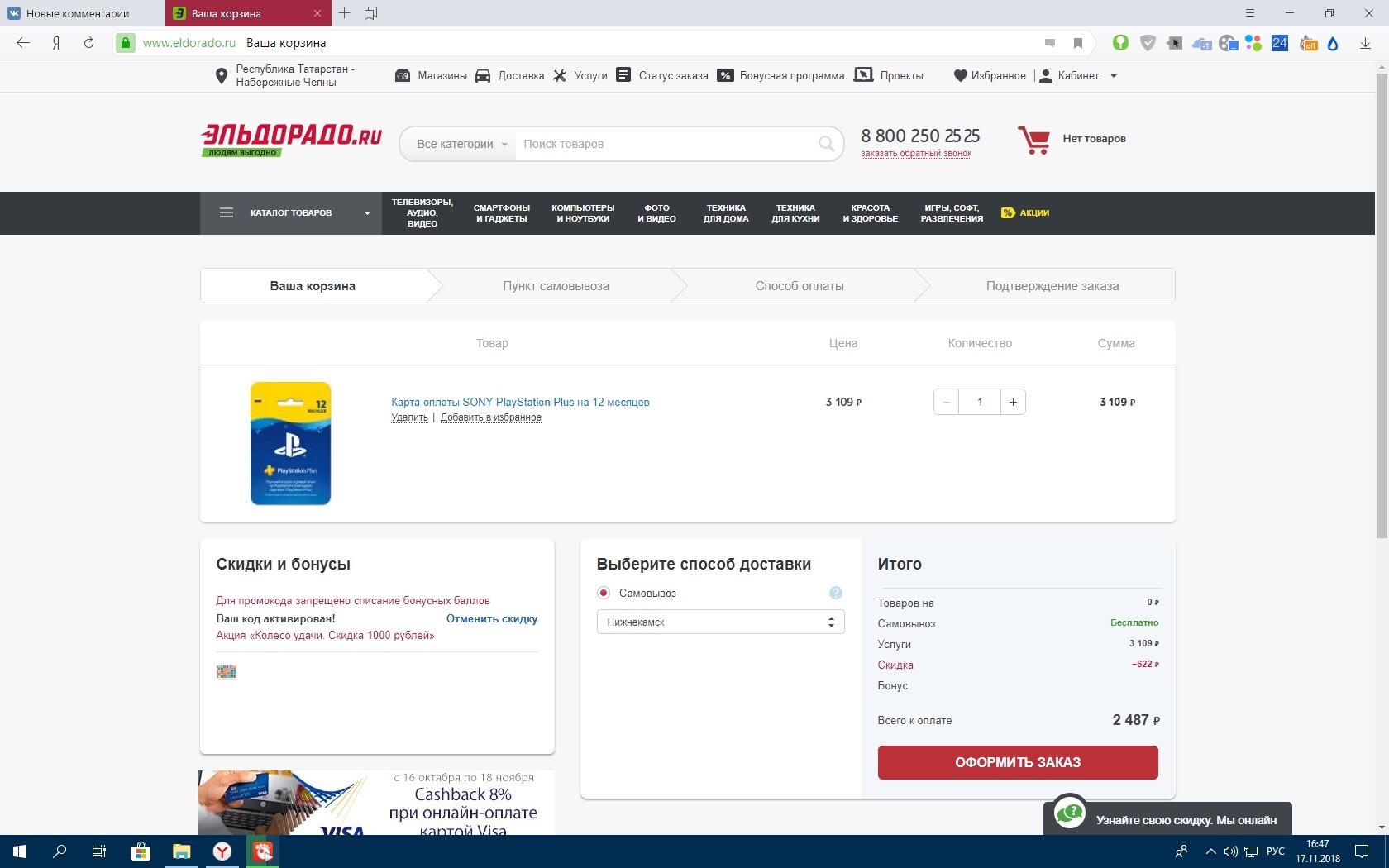The width and height of the screenshot is (1389, 868).
Task: Reload the page with refresh icon
Action: (x=88, y=43)
